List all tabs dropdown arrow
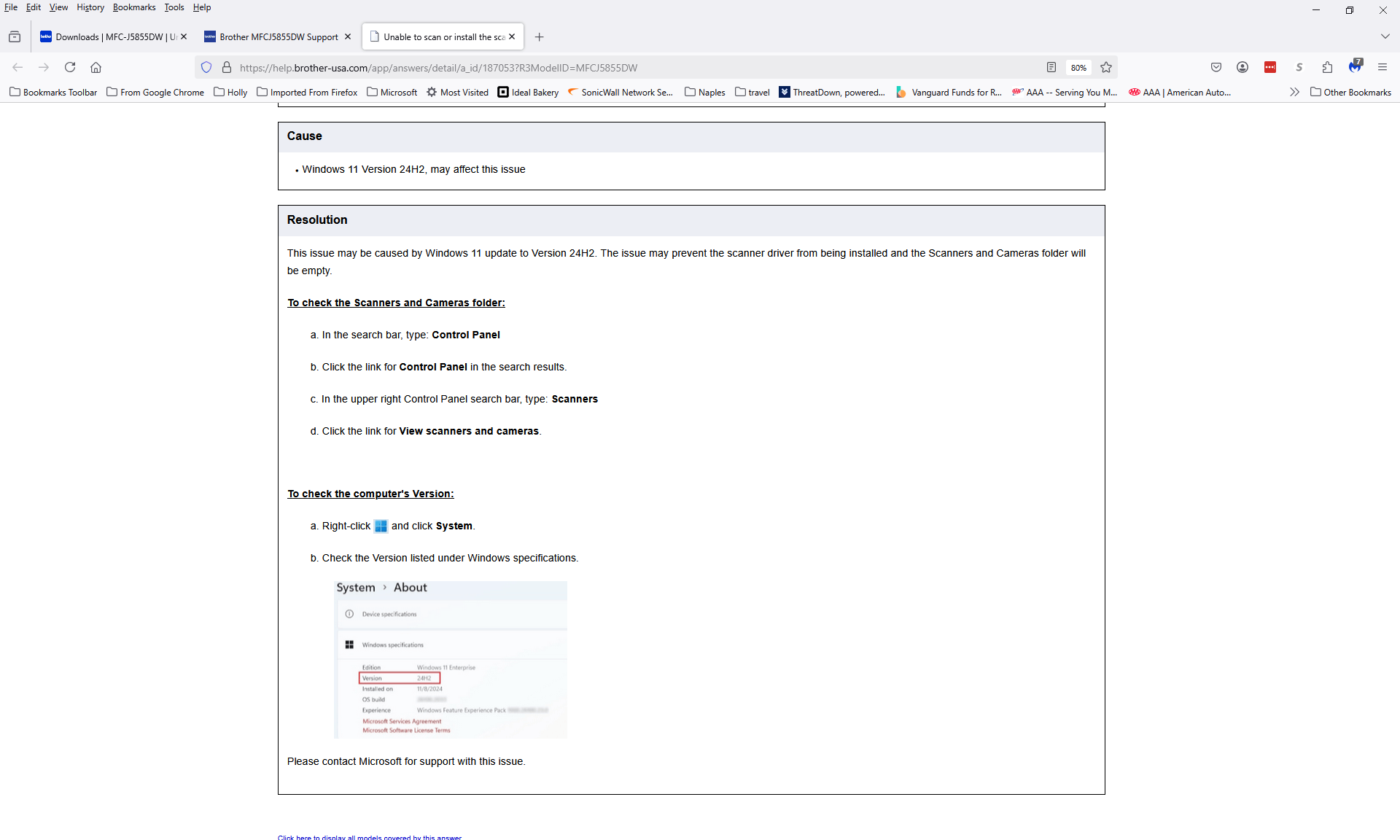1400x840 pixels. point(1385,36)
